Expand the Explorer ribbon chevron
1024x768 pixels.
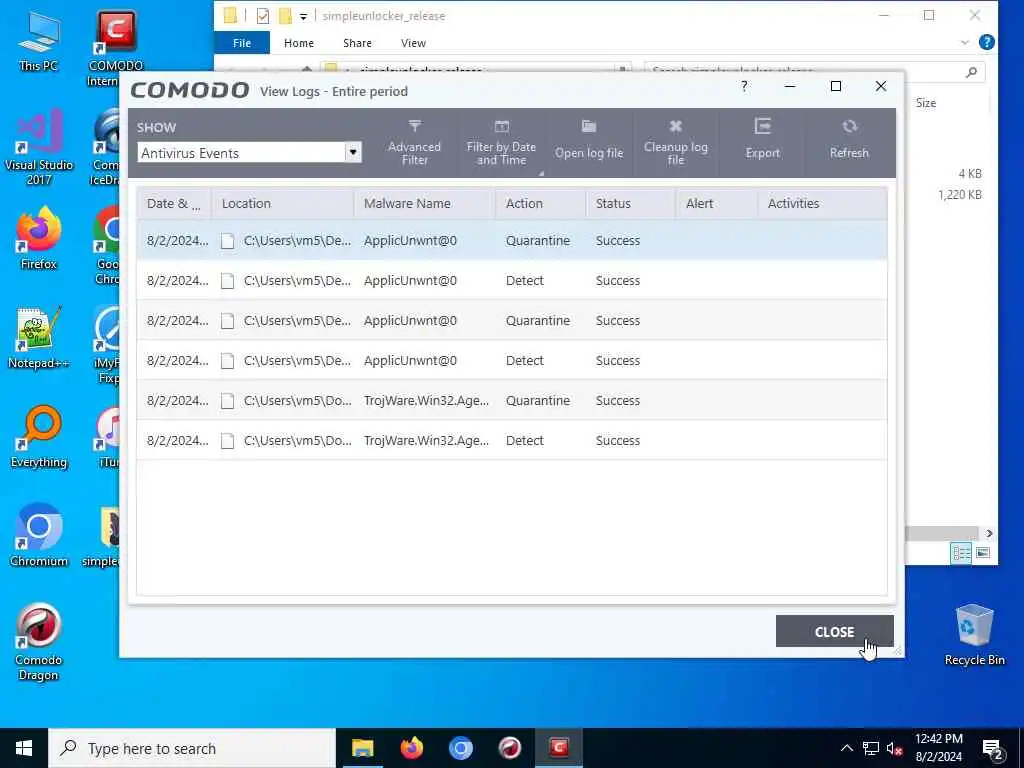[x=965, y=42]
